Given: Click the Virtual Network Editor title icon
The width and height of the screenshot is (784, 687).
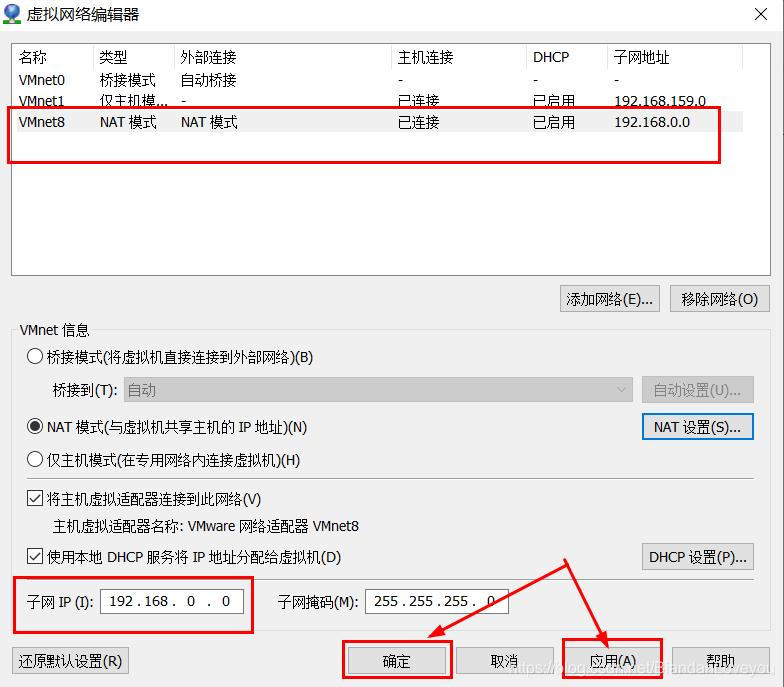Looking at the screenshot, I should (12, 14).
